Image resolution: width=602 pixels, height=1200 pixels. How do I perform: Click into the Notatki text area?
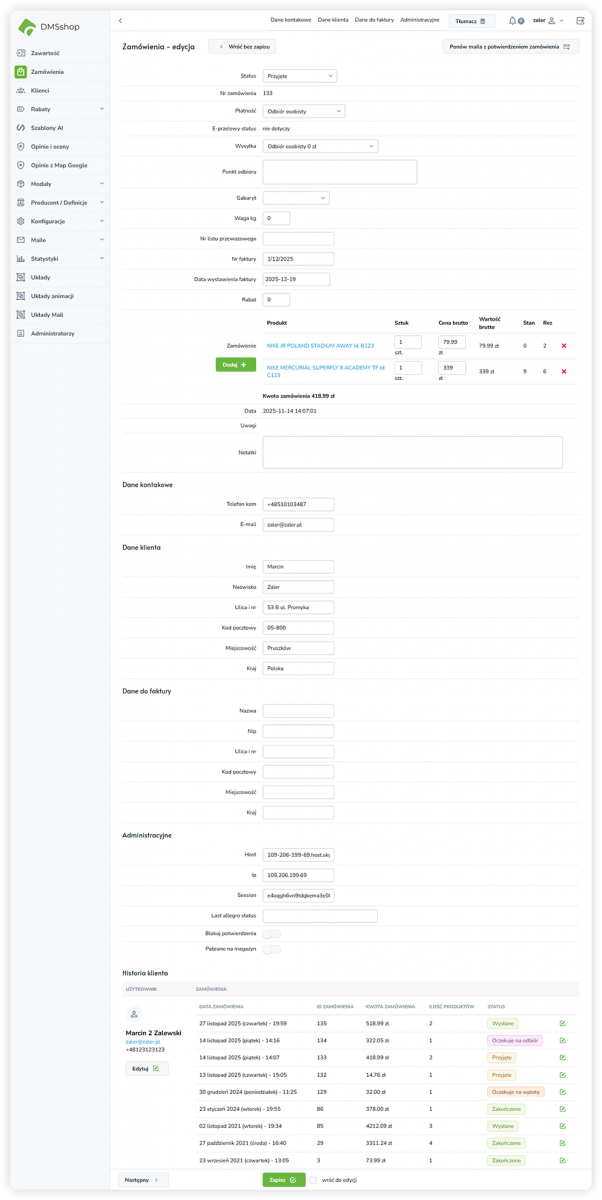coord(411,452)
